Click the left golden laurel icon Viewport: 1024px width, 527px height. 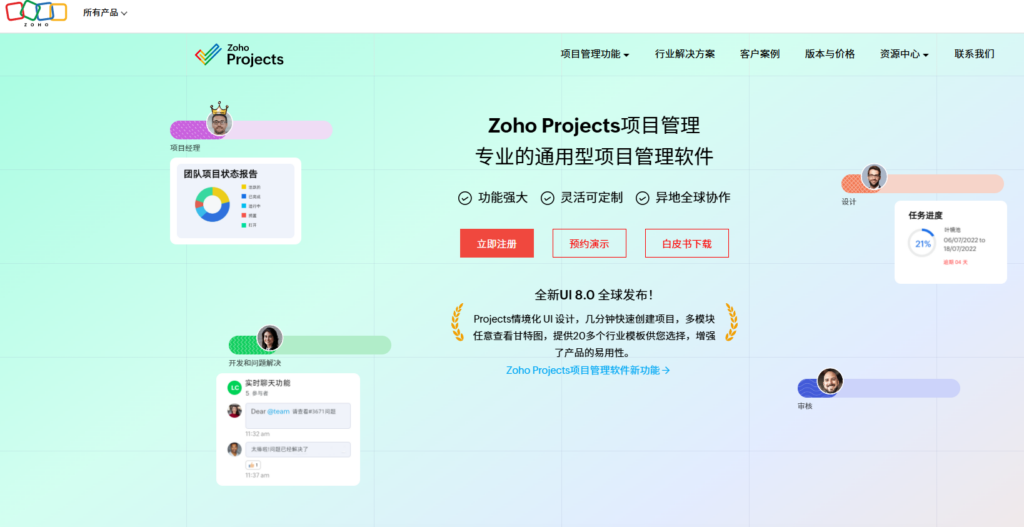pyautogui.click(x=458, y=322)
